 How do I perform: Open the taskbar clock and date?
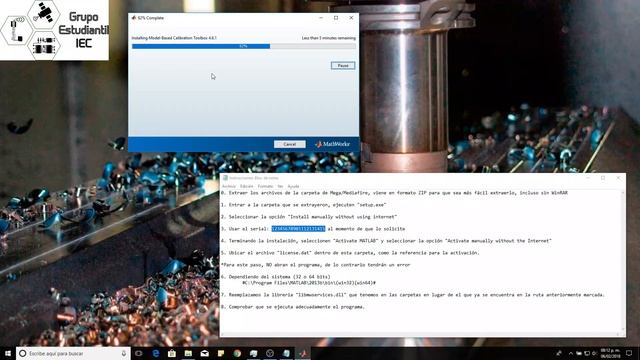tap(610, 353)
